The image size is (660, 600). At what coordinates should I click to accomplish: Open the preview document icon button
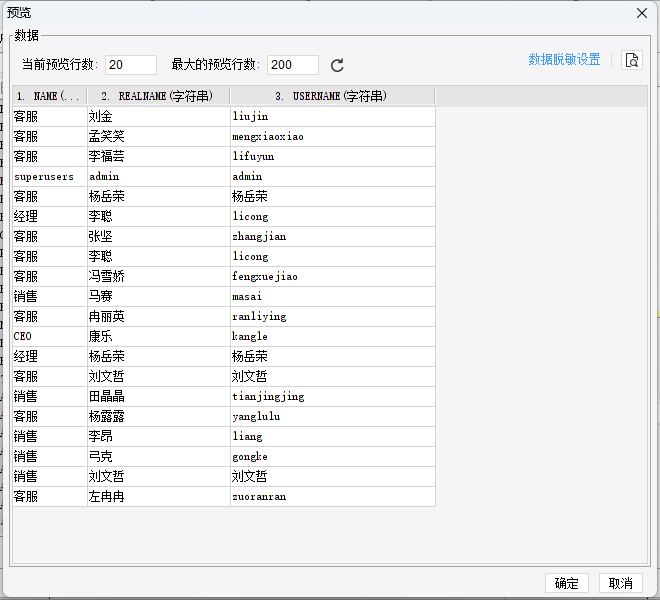point(632,60)
